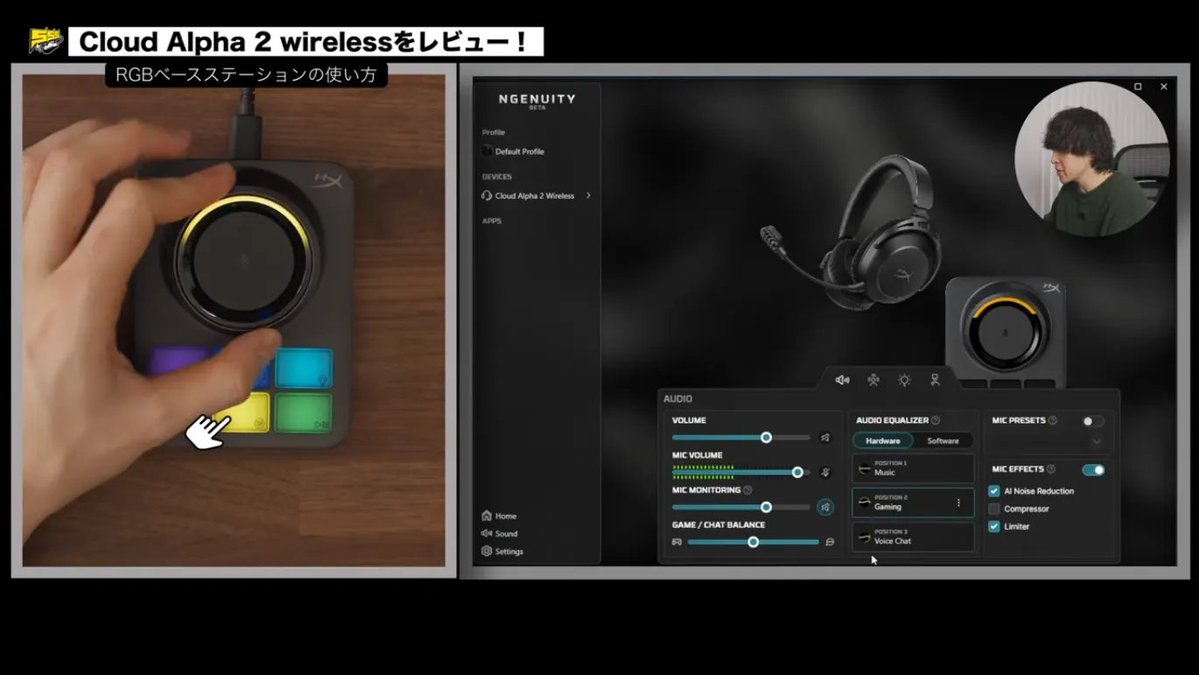Click the Mic Monitoring slider handle
1199x675 pixels.
click(766, 508)
